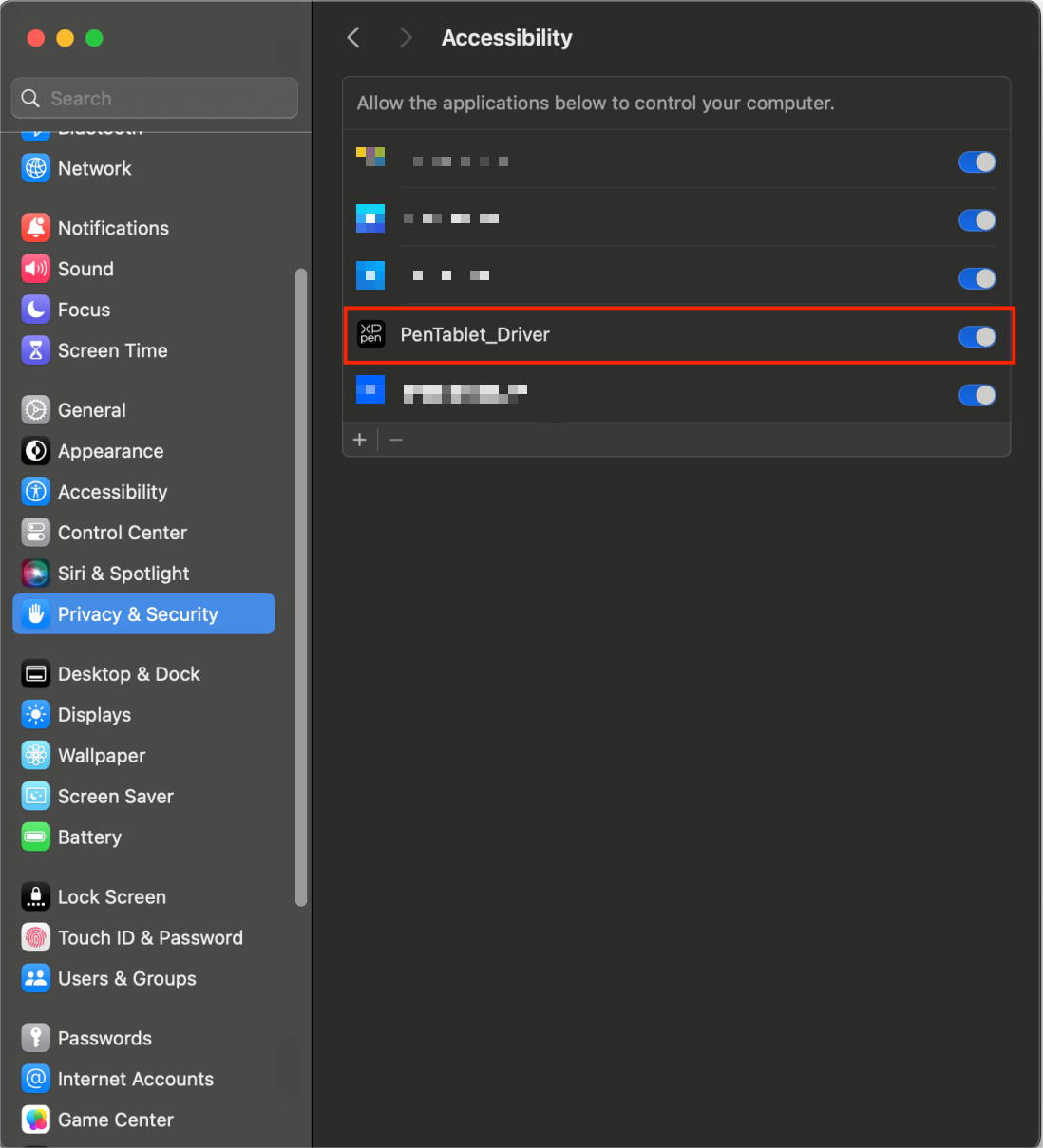Screen dimensions: 1043x1148
Task: Switch off the last app's toggle
Action: click(977, 395)
